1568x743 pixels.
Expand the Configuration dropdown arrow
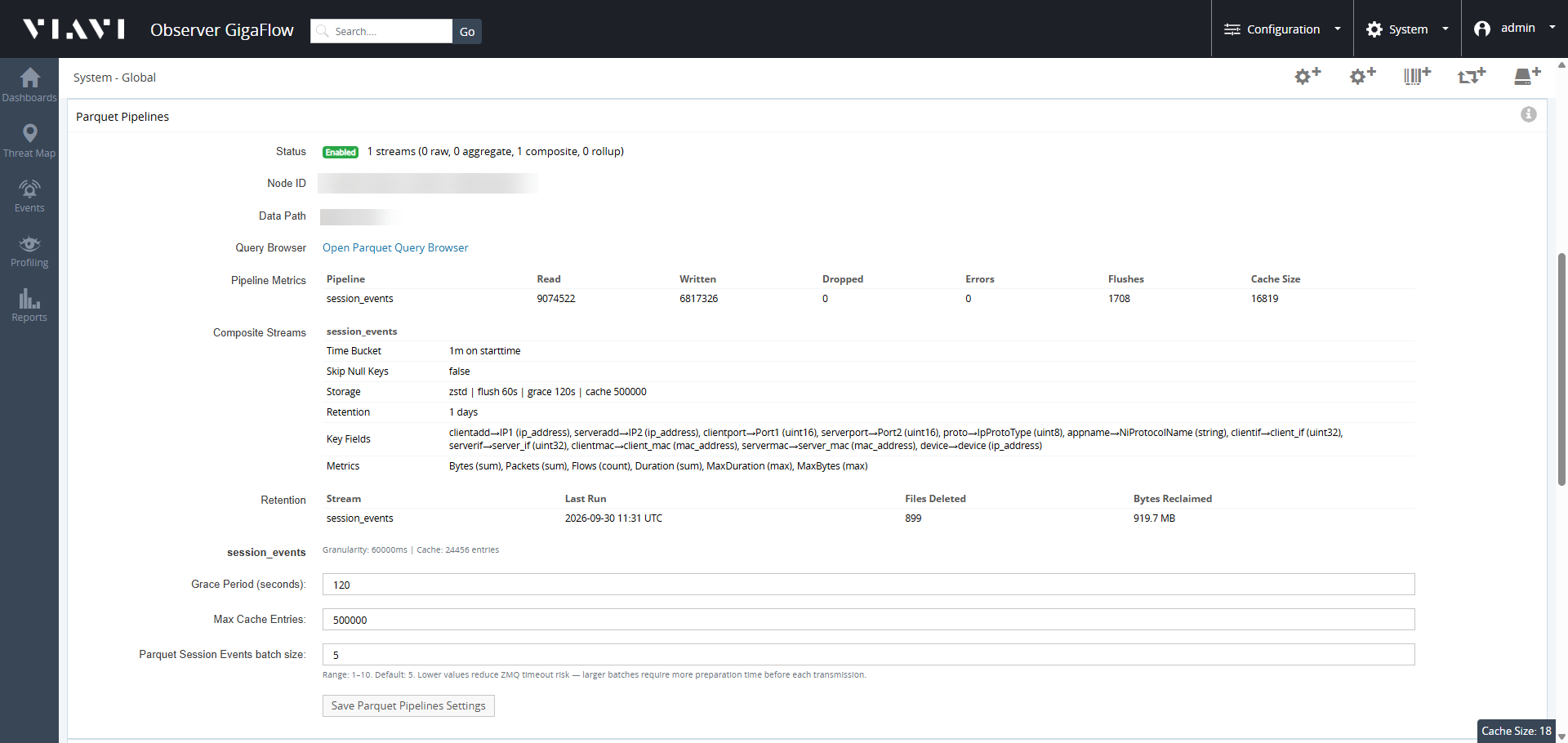1338,29
